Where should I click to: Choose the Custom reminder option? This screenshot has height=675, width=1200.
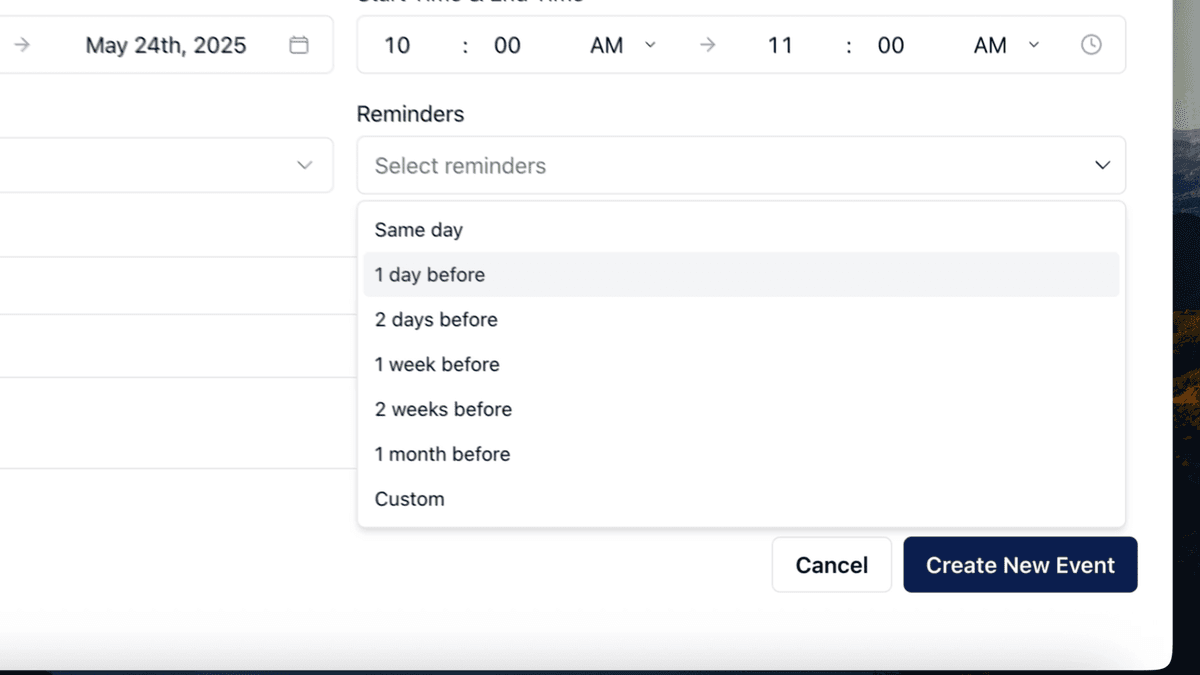tap(741, 499)
